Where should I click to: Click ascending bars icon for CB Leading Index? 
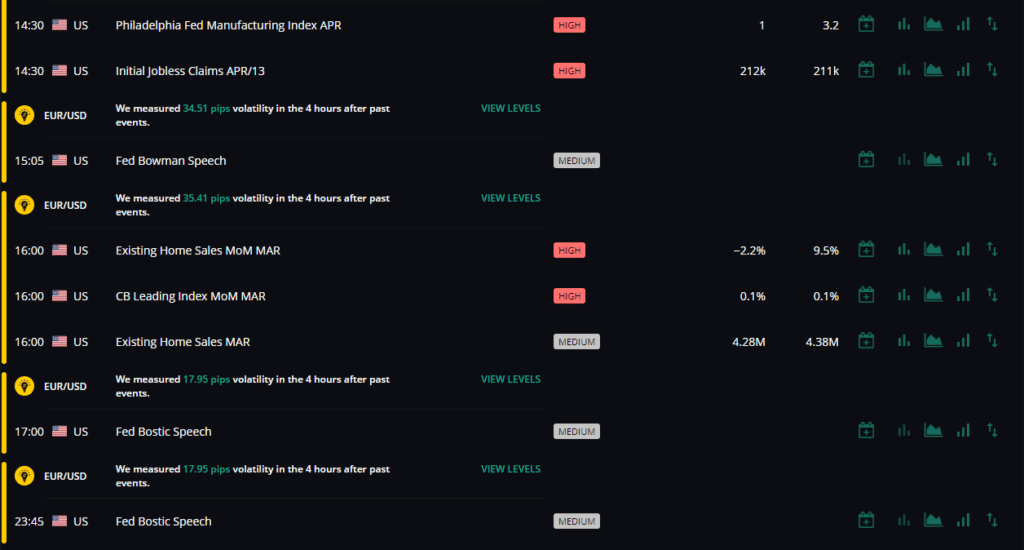click(x=963, y=295)
